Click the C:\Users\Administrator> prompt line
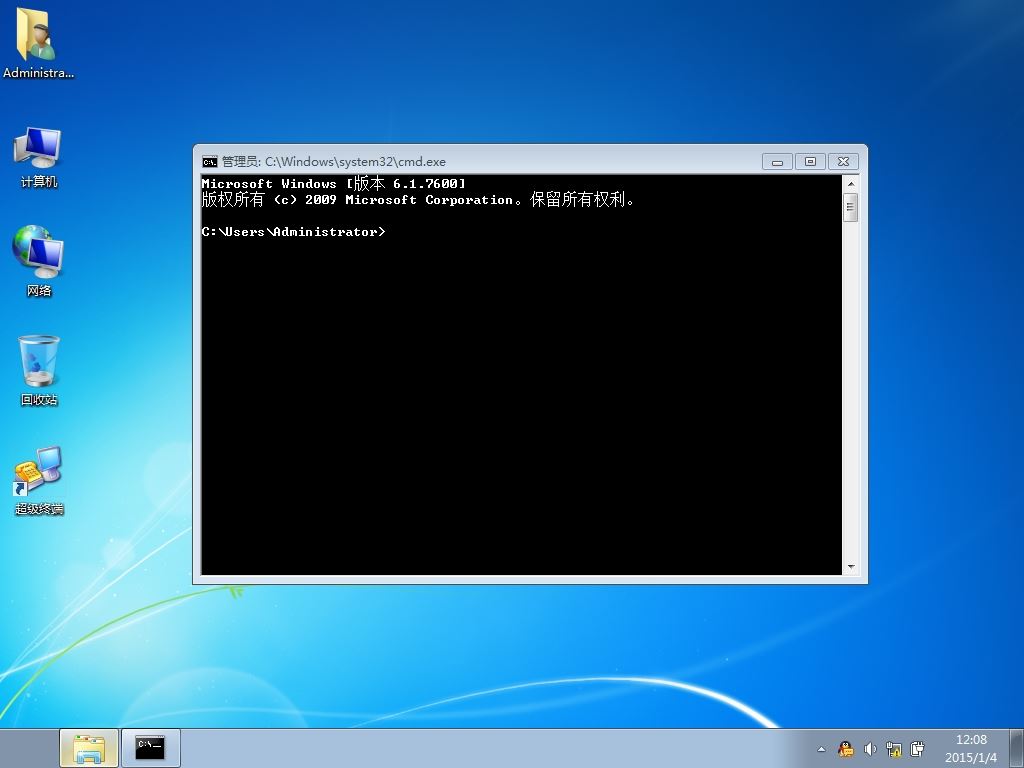Screen dimensions: 1024x768 (293, 232)
